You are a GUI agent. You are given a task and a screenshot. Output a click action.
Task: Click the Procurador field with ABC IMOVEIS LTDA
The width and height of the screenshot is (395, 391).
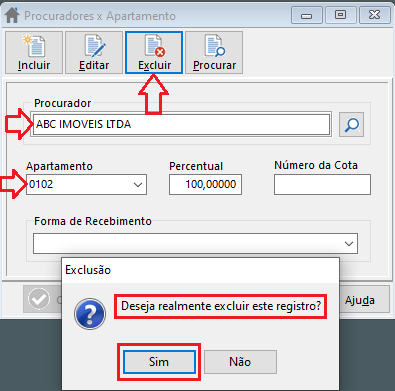(181, 124)
